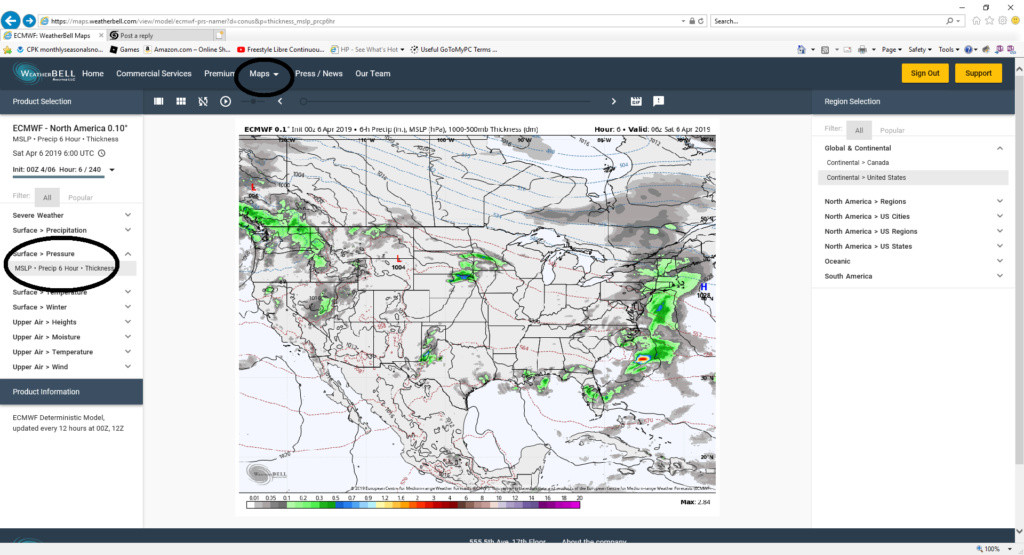The height and width of the screenshot is (555, 1024).
Task: Expand Surface > Winter category
Action: click(72, 307)
